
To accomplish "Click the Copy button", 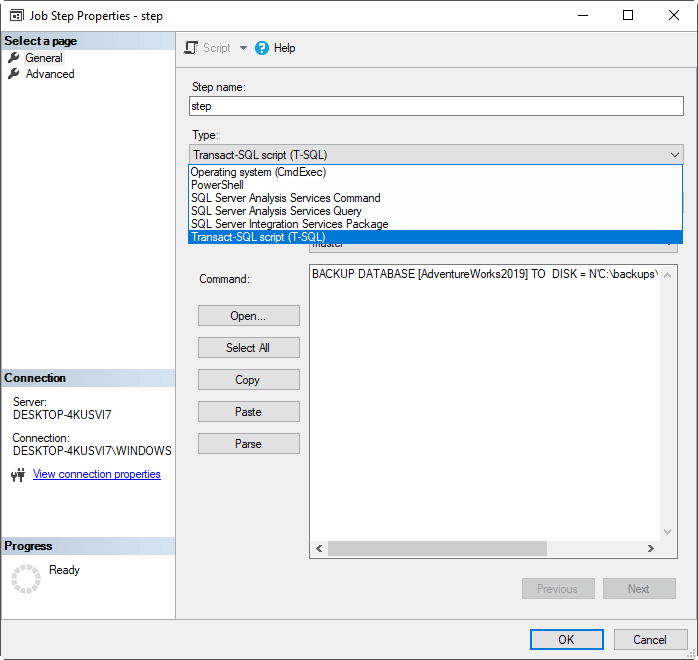I will click(x=248, y=380).
